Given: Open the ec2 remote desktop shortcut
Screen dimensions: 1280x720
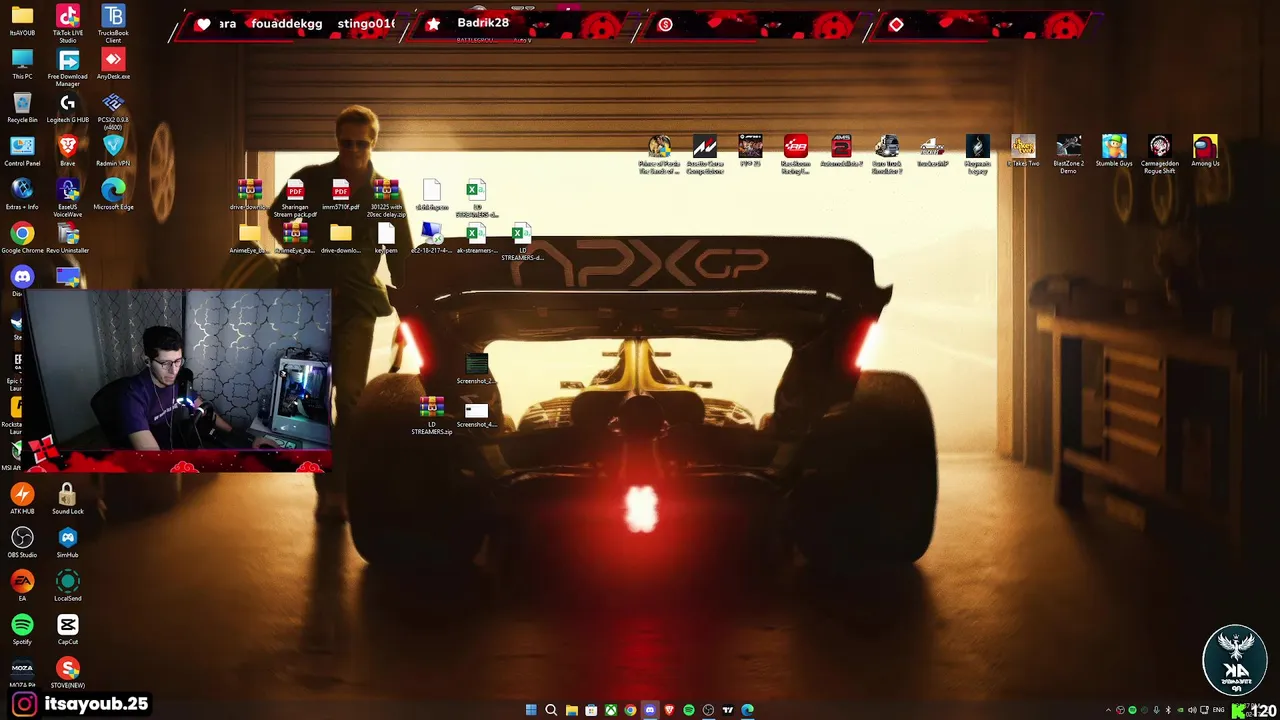Looking at the screenshot, I should coord(432,239).
